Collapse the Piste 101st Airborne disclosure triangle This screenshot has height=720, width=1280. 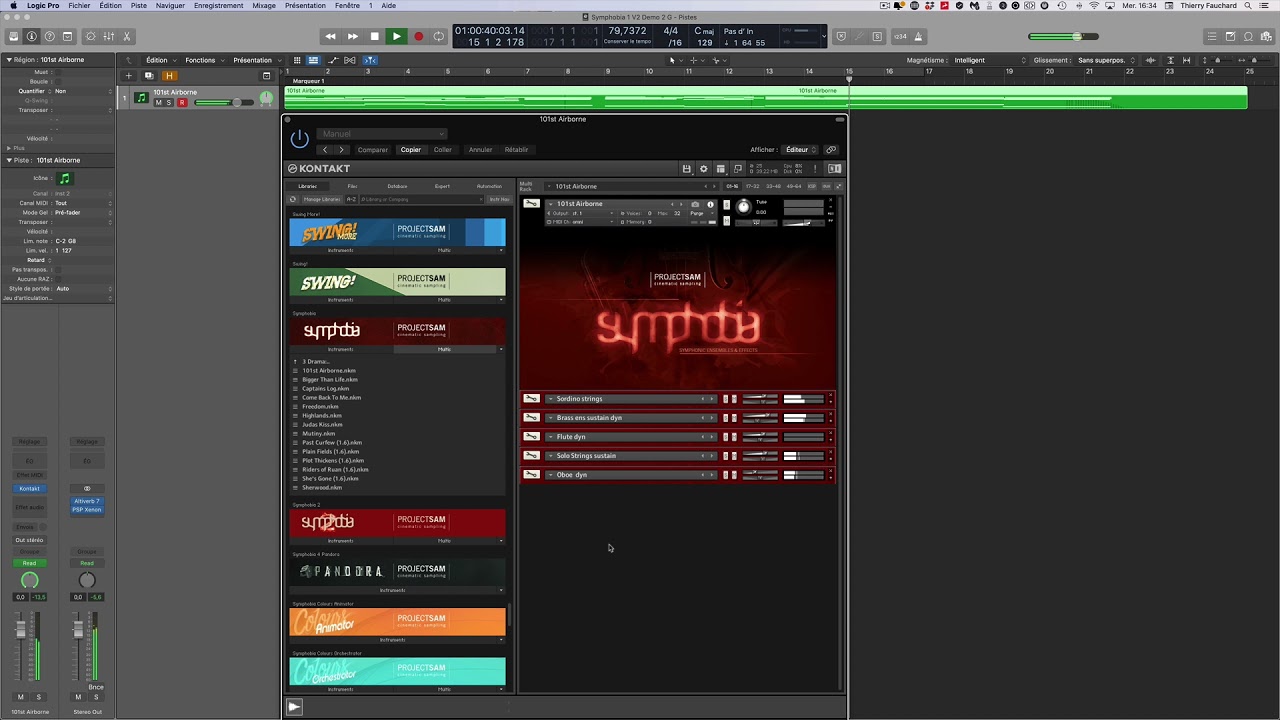tap(9, 160)
